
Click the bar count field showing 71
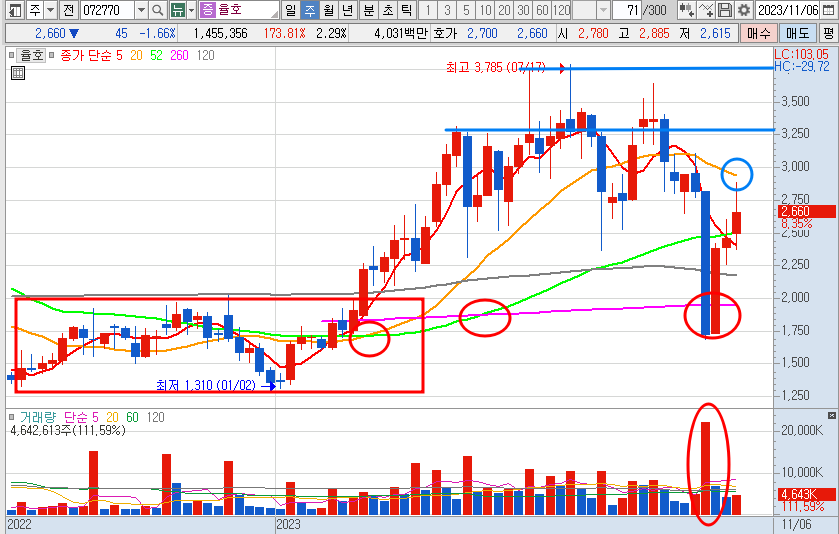tap(627, 10)
